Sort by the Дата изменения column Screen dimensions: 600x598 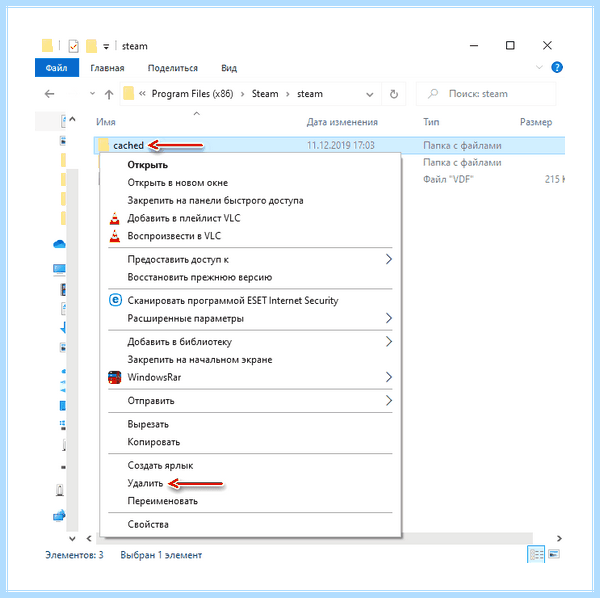(x=342, y=122)
